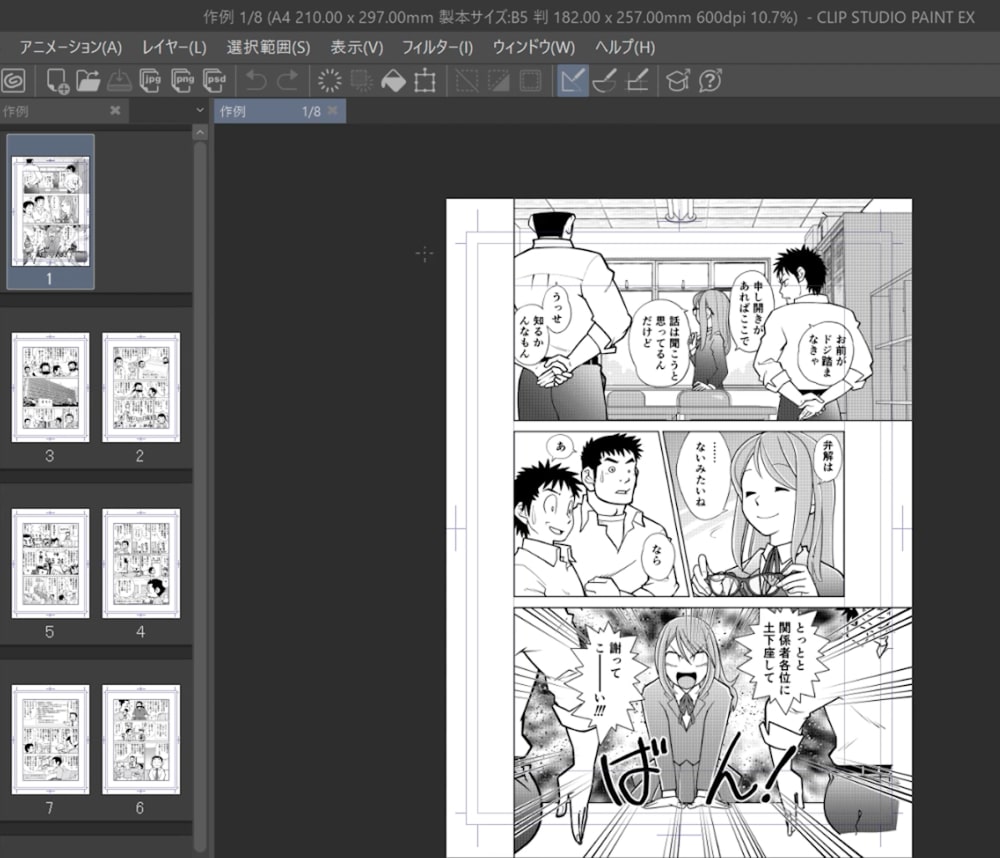The image size is (1000, 858).
Task: Open the 選択範囲(S) menu
Action: 268,47
